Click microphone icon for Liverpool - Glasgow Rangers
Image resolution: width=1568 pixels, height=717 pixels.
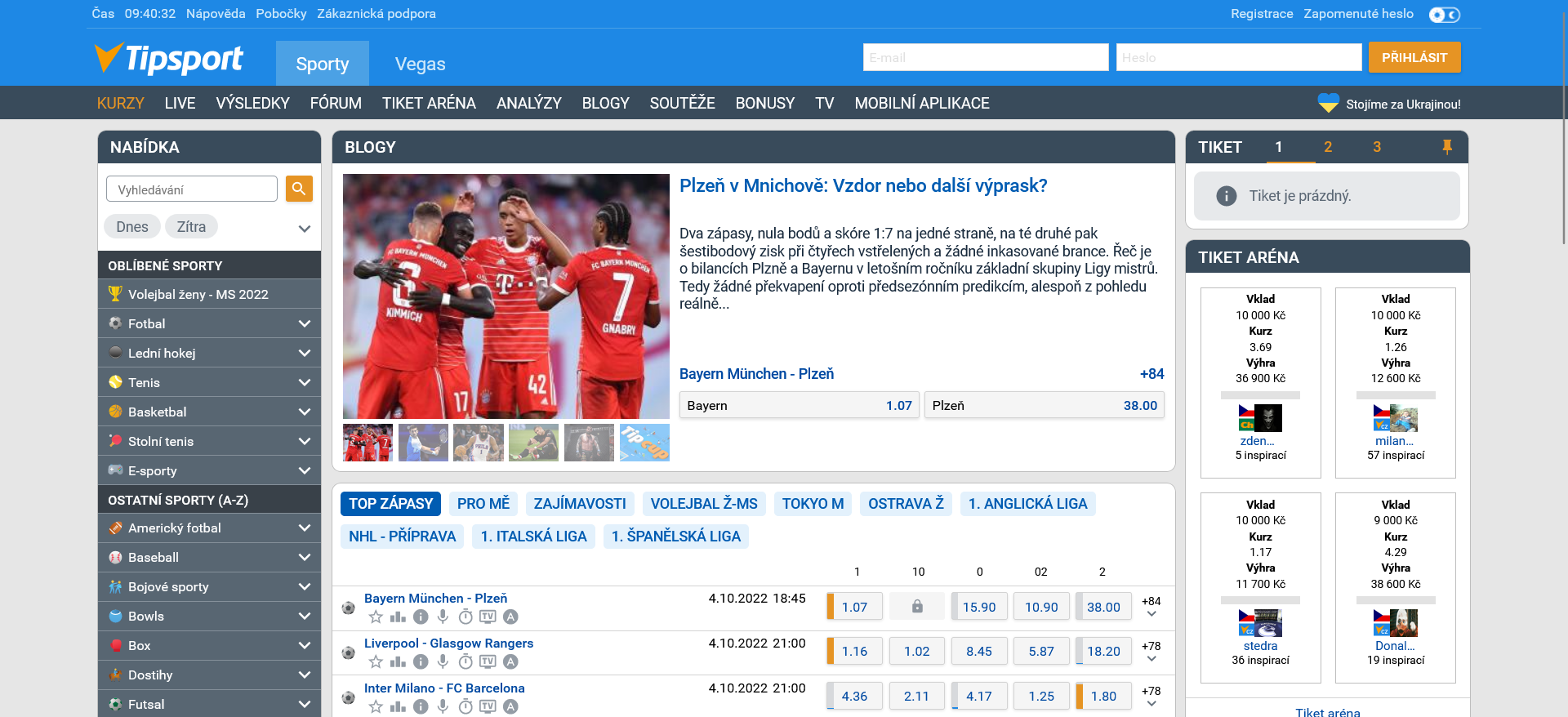coord(443,661)
